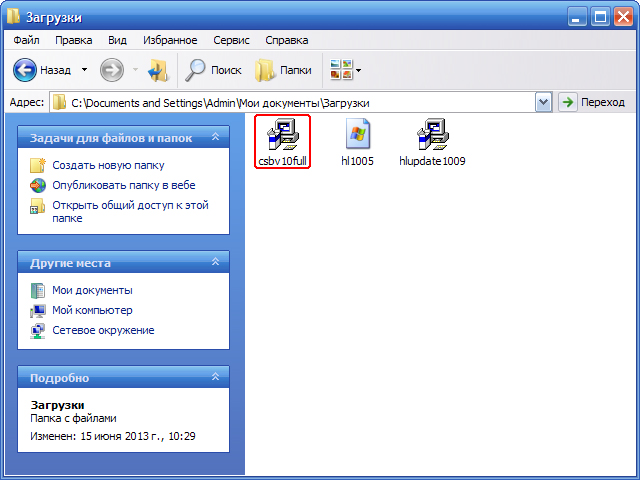
Task: Open the Справка menu
Action: [287, 40]
